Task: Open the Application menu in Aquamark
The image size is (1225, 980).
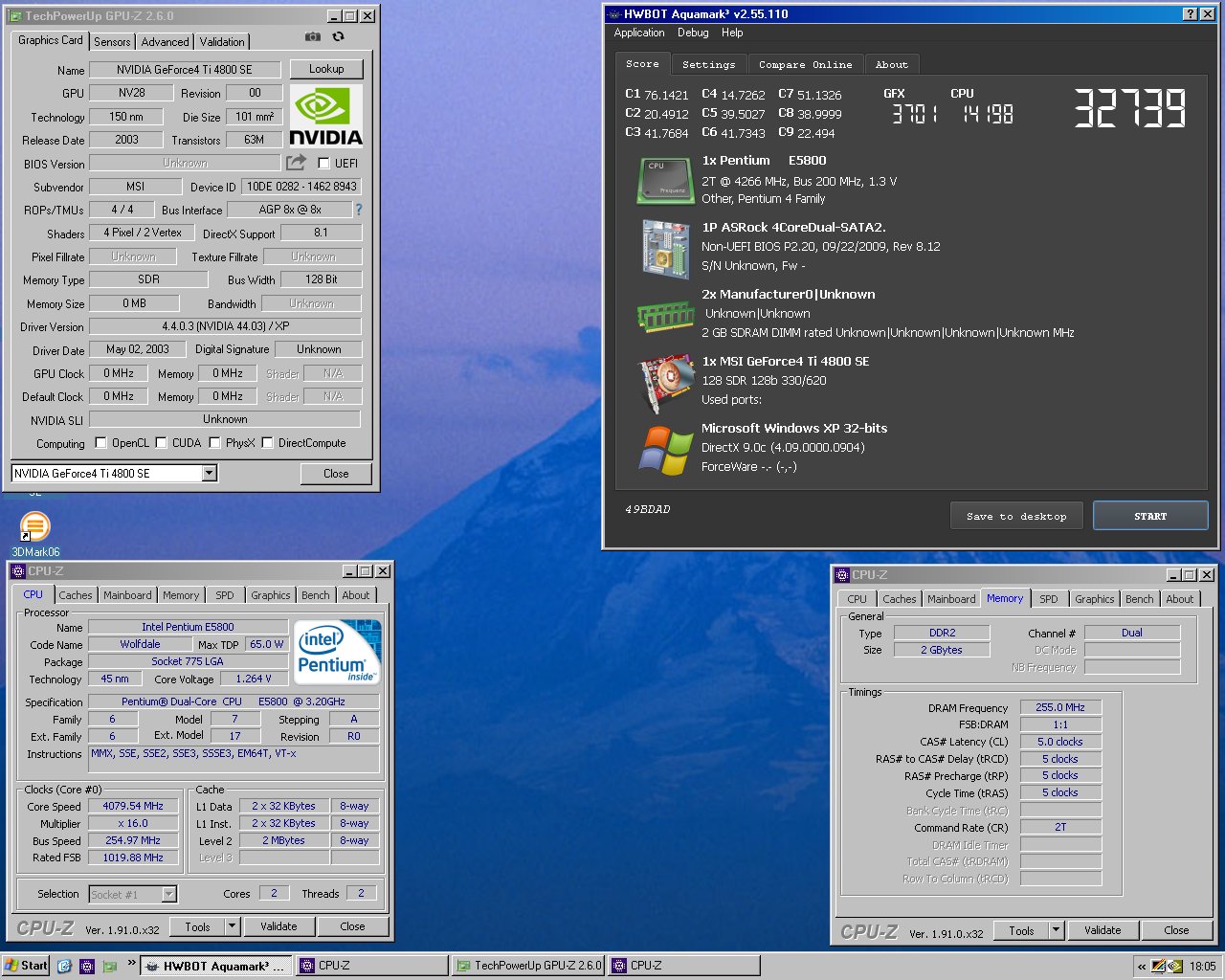Action: pyautogui.click(x=639, y=33)
